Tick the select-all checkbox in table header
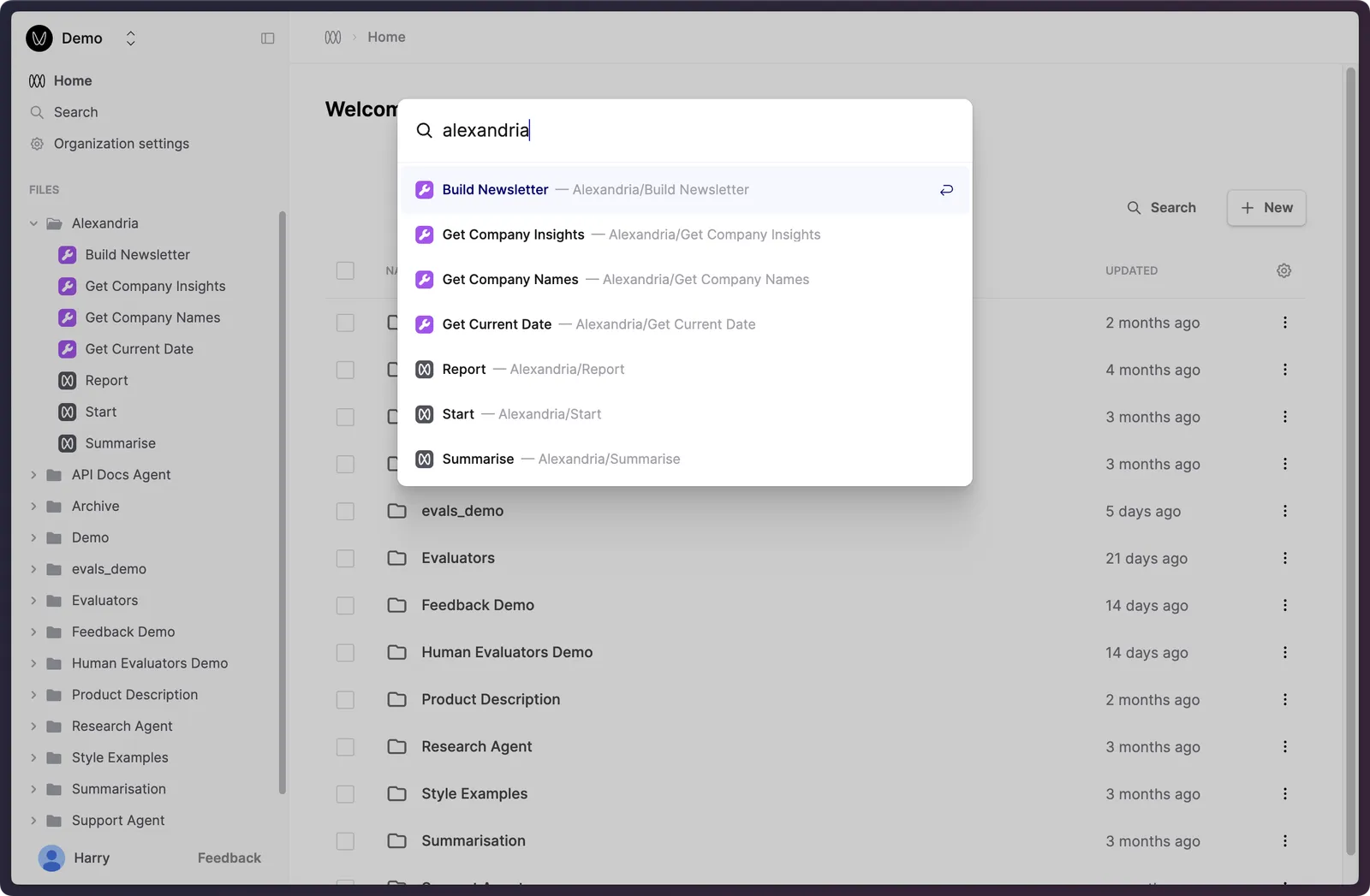 click(345, 270)
